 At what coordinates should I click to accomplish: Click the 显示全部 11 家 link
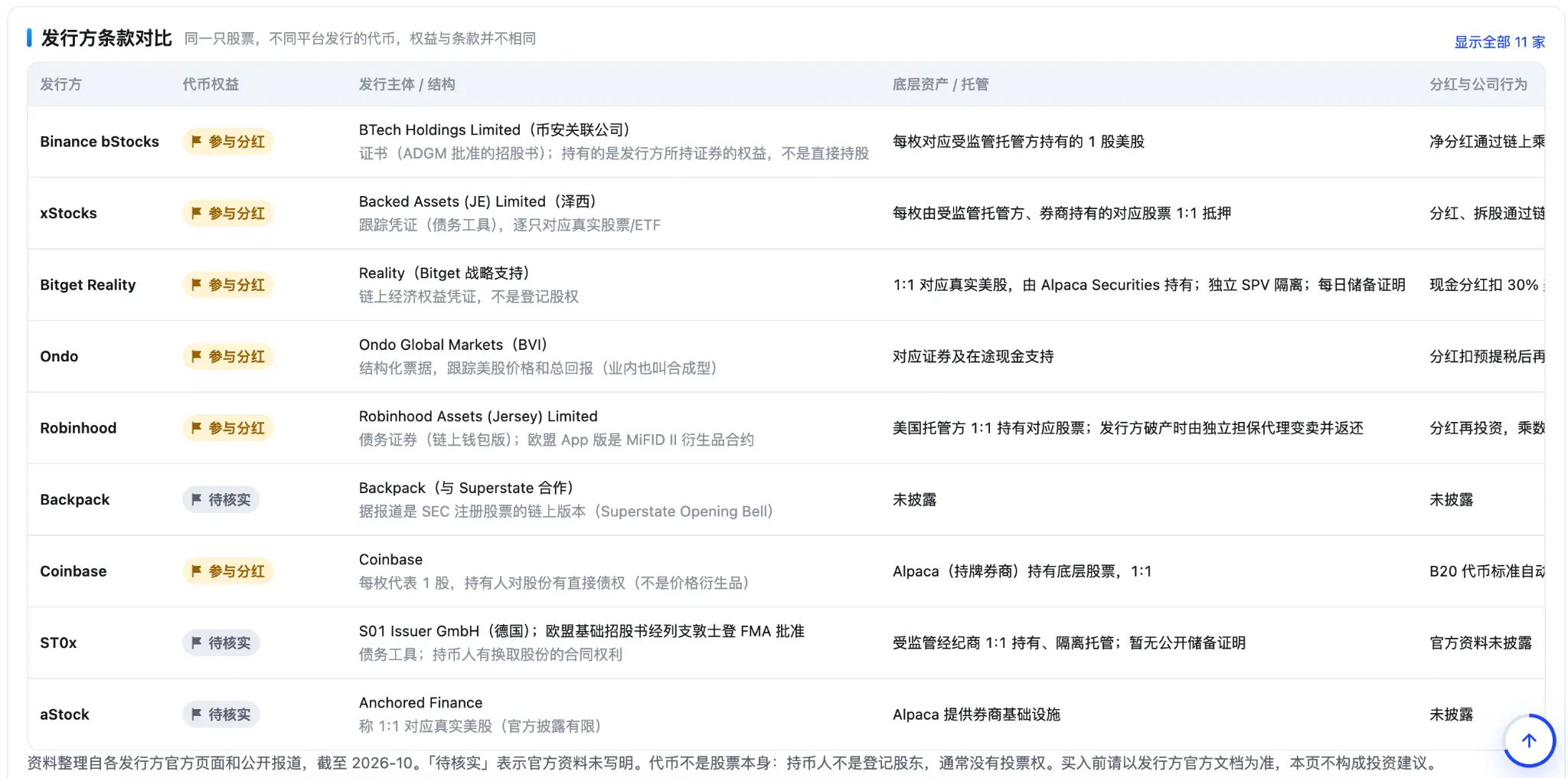(1499, 42)
